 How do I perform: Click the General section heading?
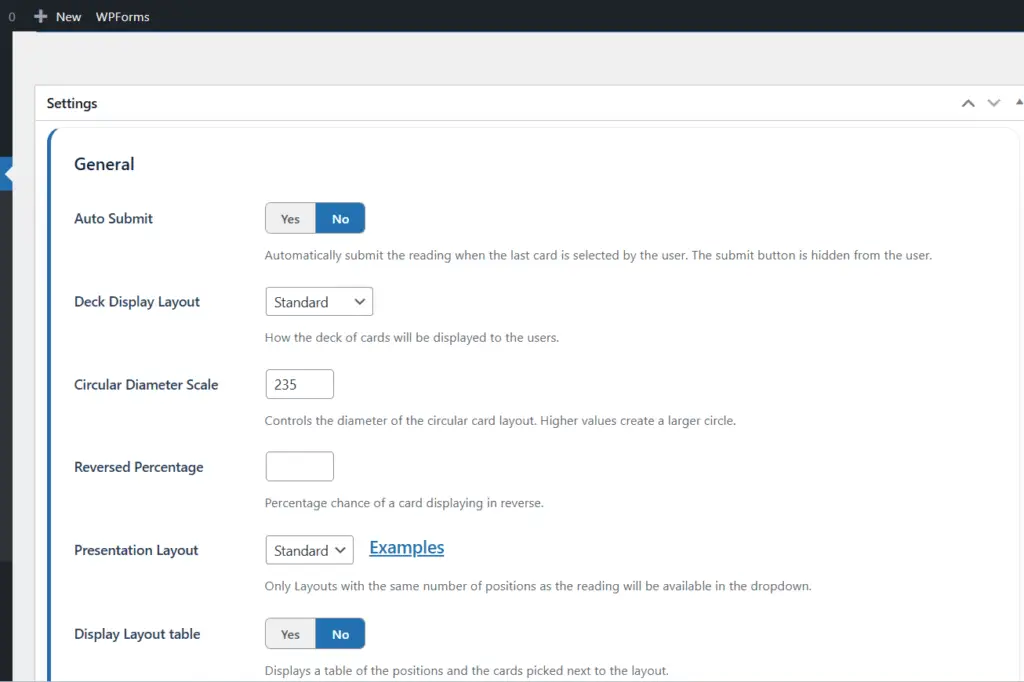(104, 164)
